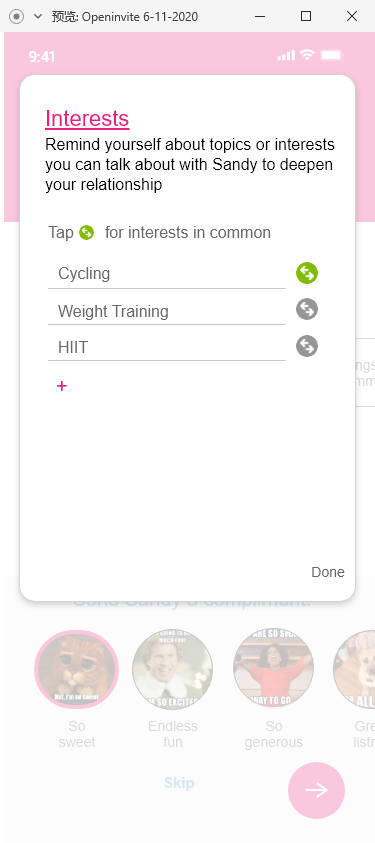
Task: Select the Weight Training interest field
Action: (167, 311)
